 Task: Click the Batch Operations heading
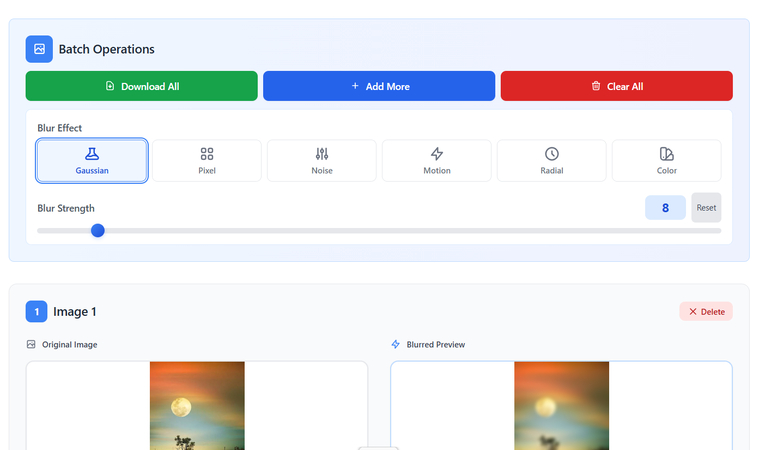pyautogui.click(x=106, y=49)
